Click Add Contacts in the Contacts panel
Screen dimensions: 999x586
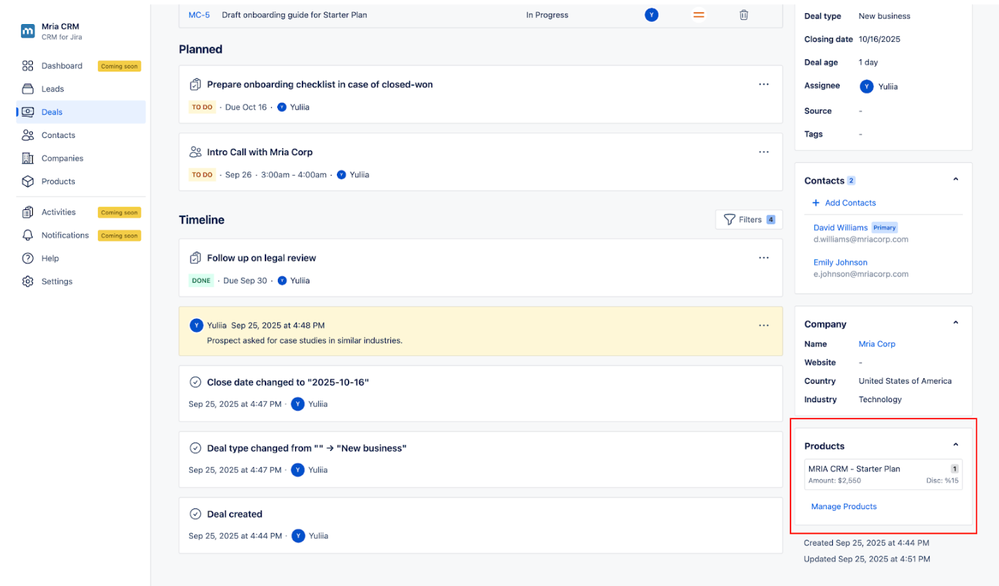tap(849, 203)
